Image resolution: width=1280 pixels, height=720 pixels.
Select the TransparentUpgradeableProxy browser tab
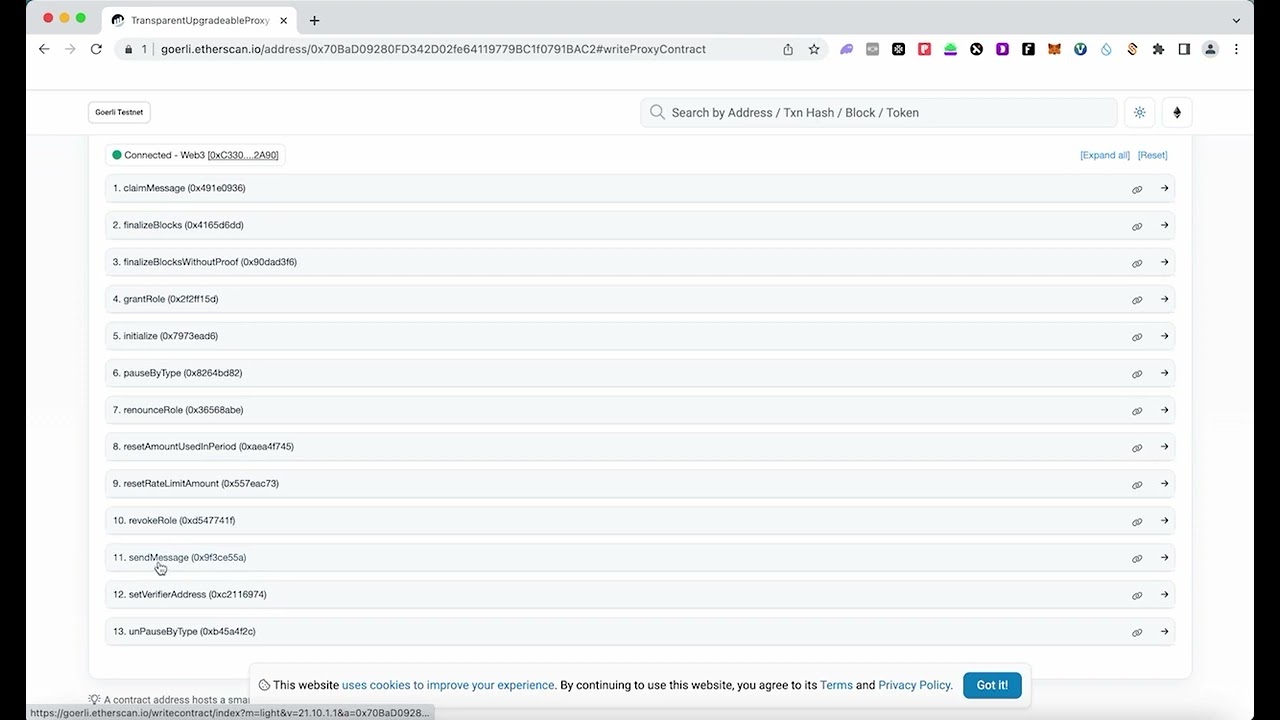[197, 20]
